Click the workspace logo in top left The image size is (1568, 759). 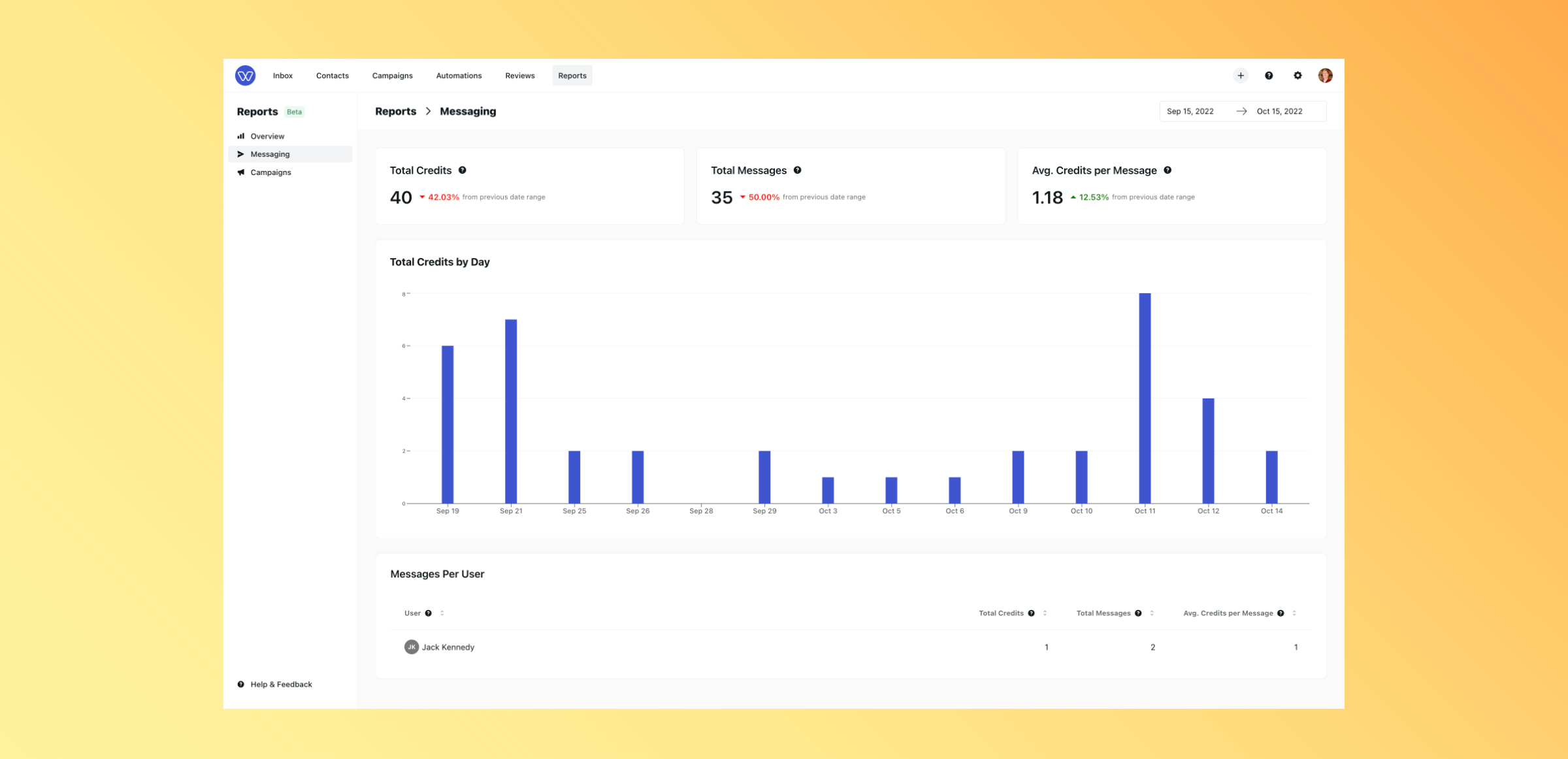pos(245,75)
